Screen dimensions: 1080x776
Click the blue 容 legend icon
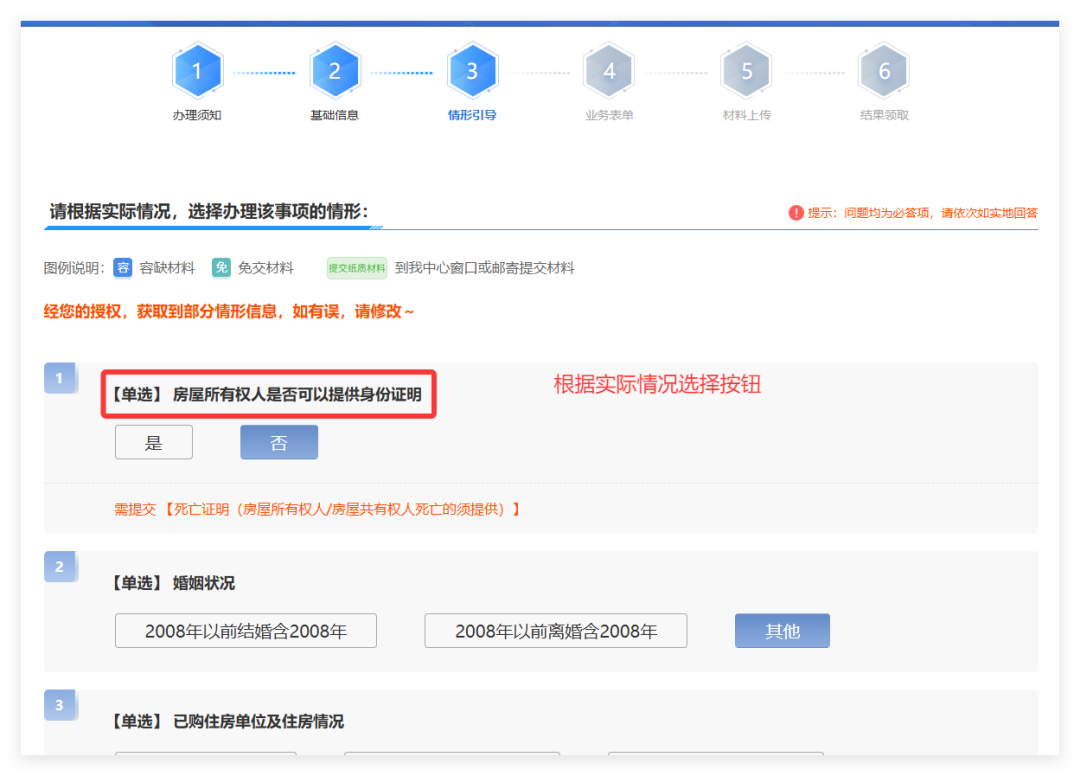click(122, 268)
